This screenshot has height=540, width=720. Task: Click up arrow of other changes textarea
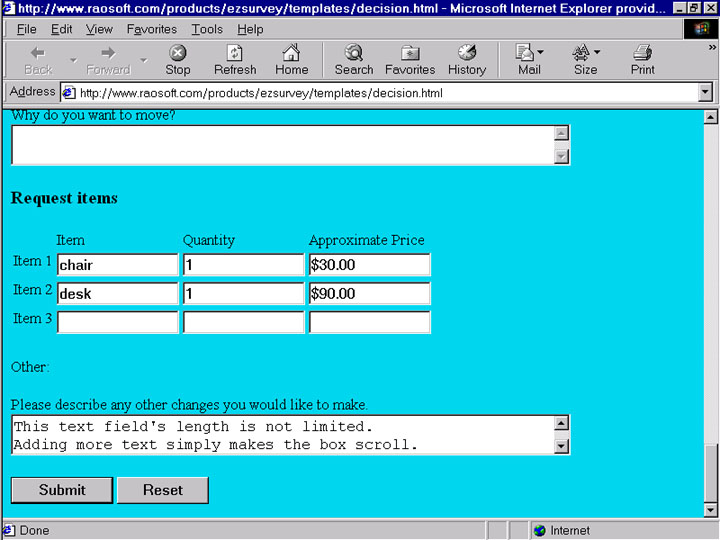561,423
